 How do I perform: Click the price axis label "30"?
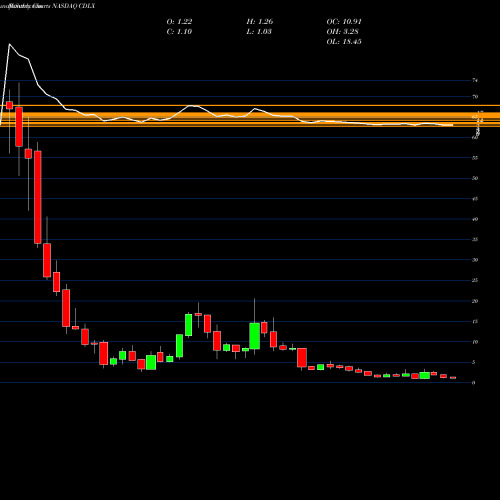[475, 260]
